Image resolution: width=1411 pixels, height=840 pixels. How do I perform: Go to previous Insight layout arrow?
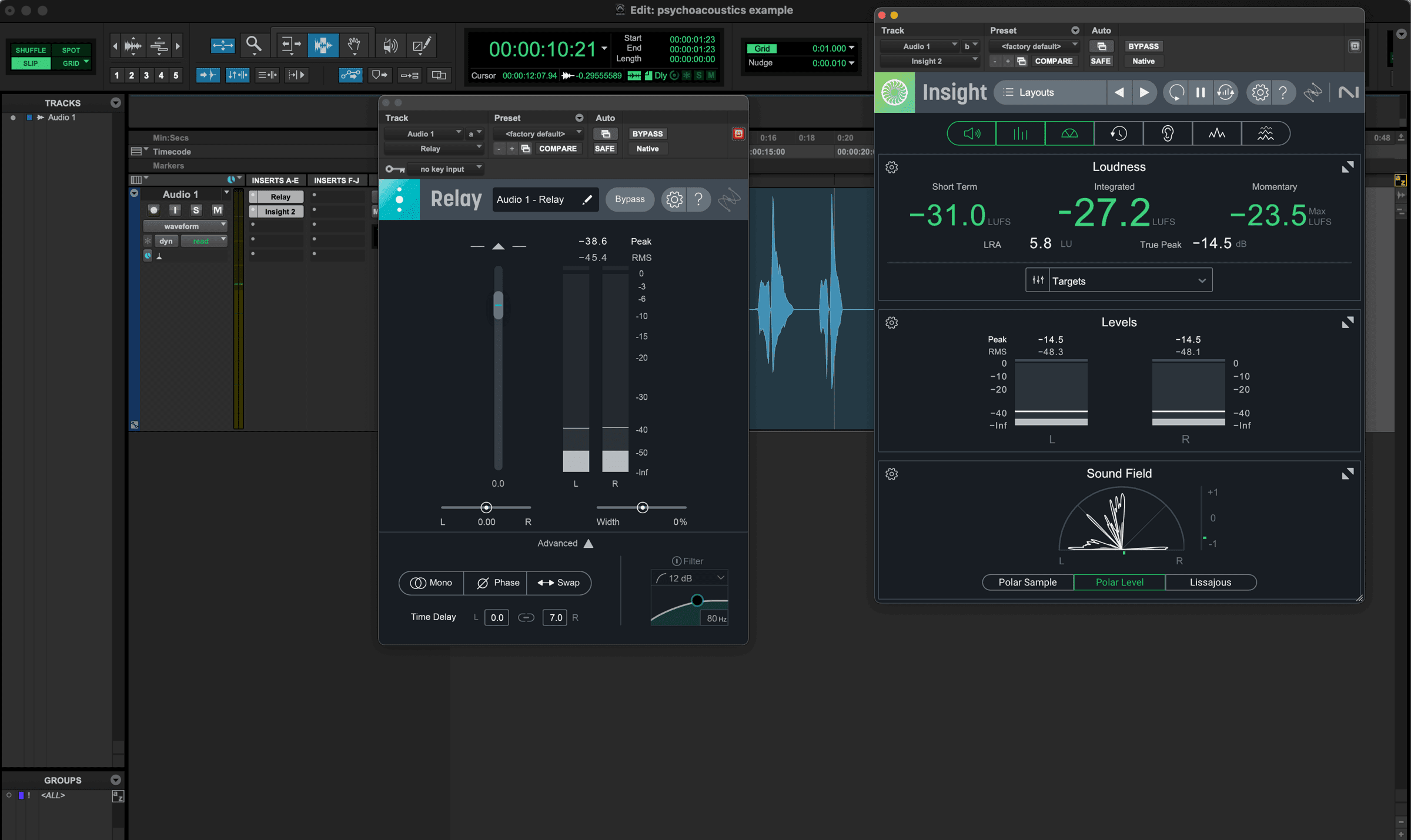(1119, 92)
